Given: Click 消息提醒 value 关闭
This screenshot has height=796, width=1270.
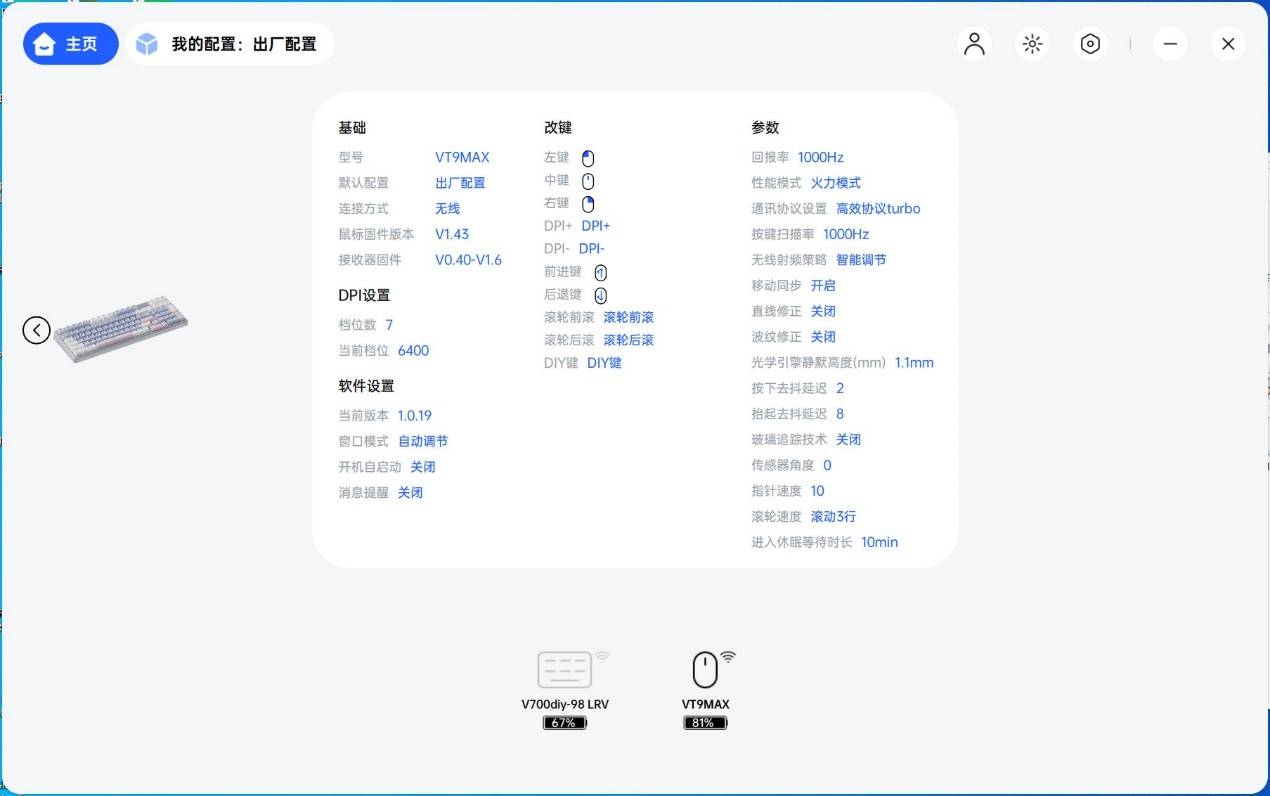Looking at the screenshot, I should (410, 493).
